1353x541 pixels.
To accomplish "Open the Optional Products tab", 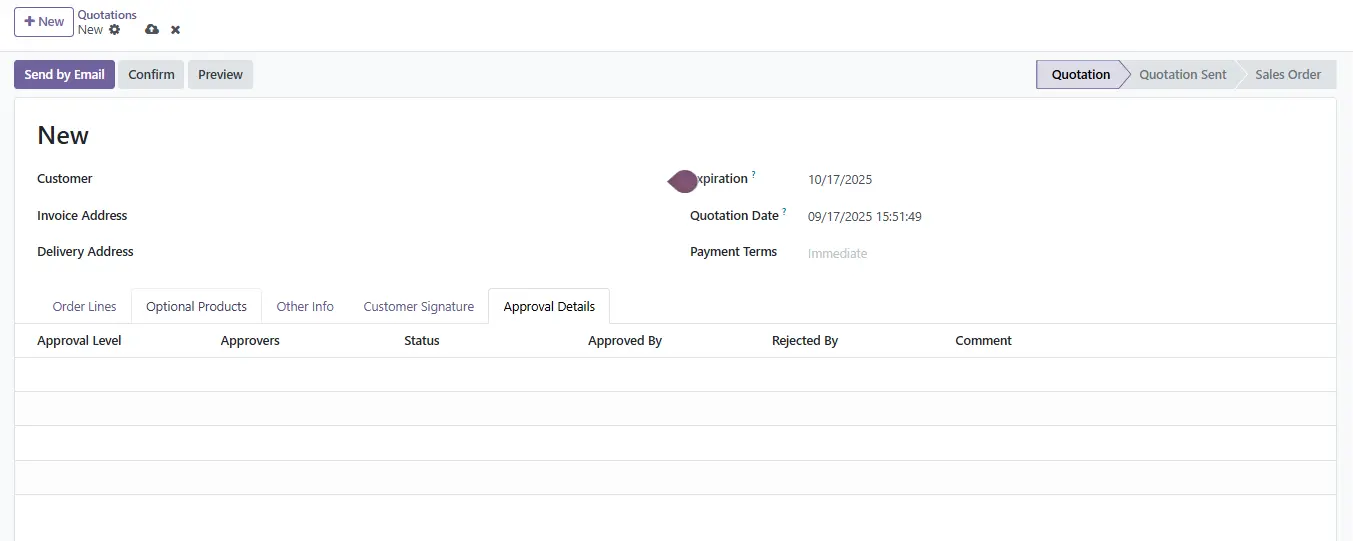I will [196, 307].
